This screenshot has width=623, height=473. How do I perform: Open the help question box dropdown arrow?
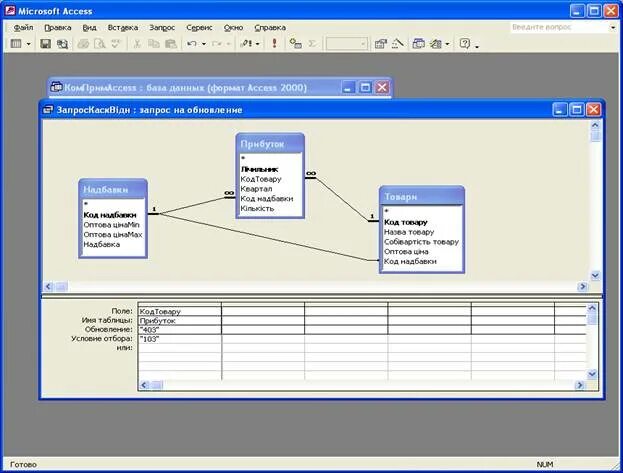coord(613,27)
